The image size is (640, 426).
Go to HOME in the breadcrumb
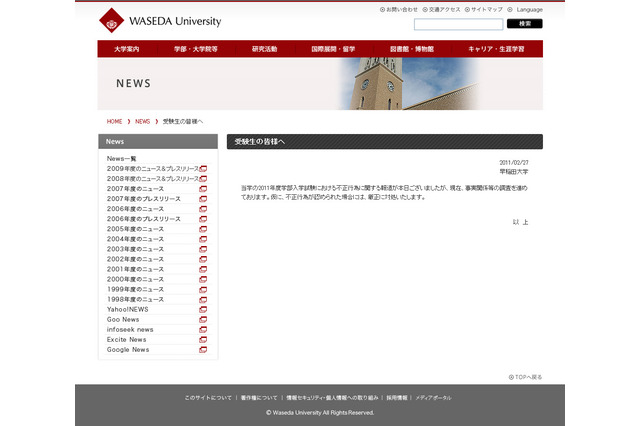pyautogui.click(x=114, y=122)
